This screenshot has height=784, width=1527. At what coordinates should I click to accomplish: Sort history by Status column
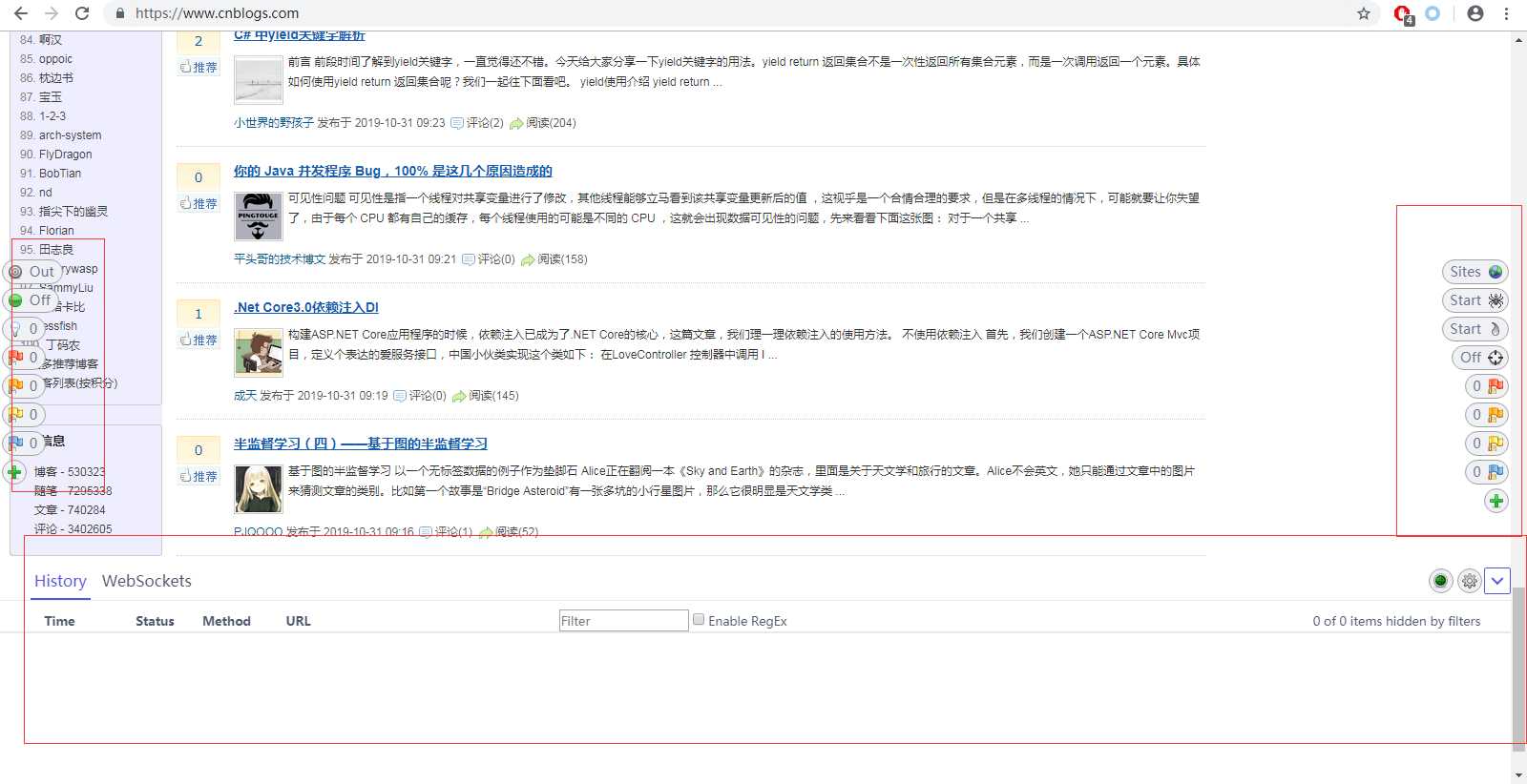(x=155, y=621)
